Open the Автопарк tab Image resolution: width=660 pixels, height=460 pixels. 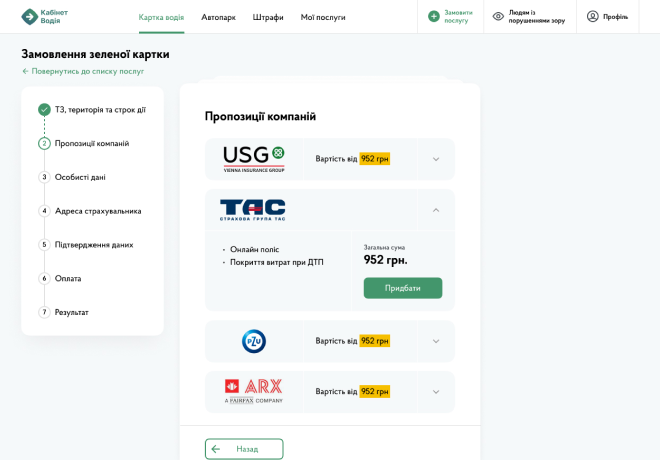click(x=218, y=17)
